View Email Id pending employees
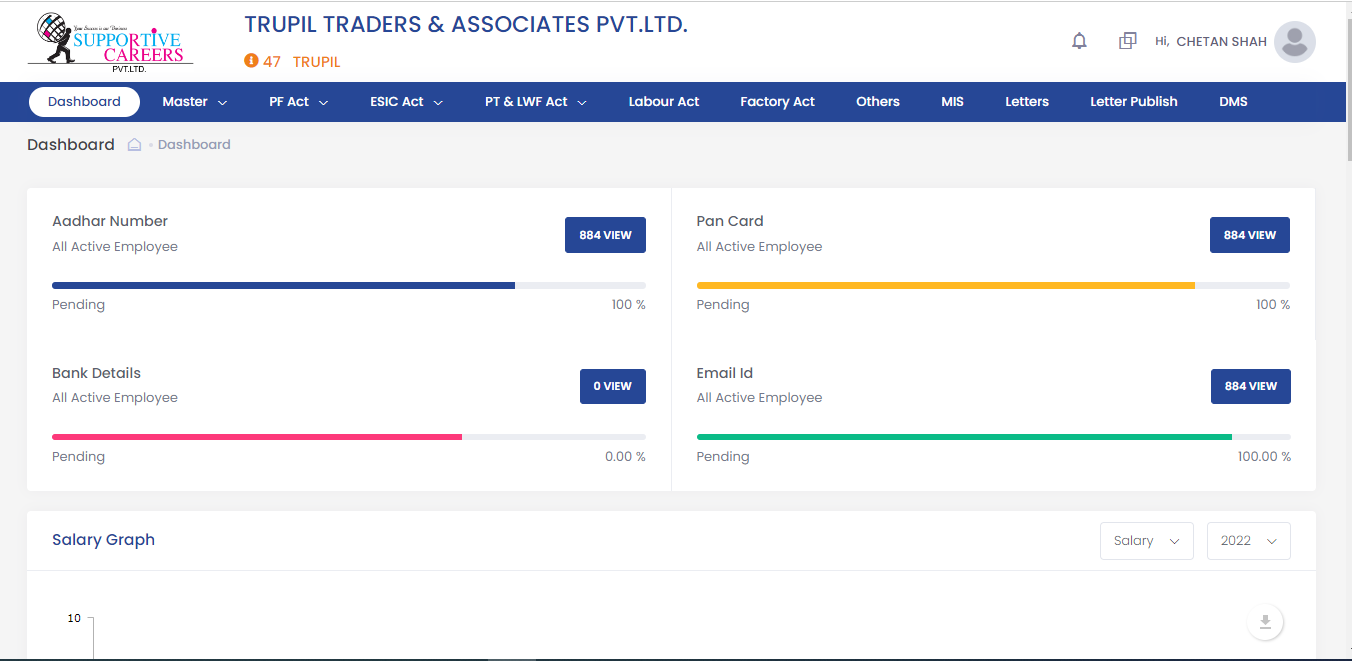This screenshot has height=661, width=1352. [1250, 386]
